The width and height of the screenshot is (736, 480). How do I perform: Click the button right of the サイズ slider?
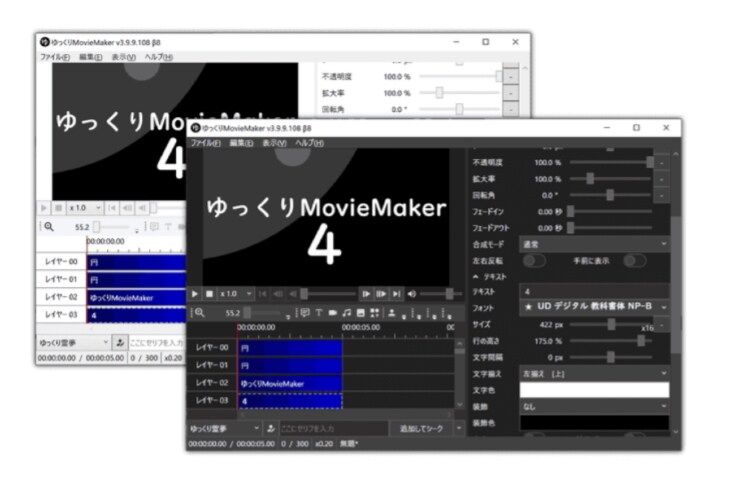[662, 324]
